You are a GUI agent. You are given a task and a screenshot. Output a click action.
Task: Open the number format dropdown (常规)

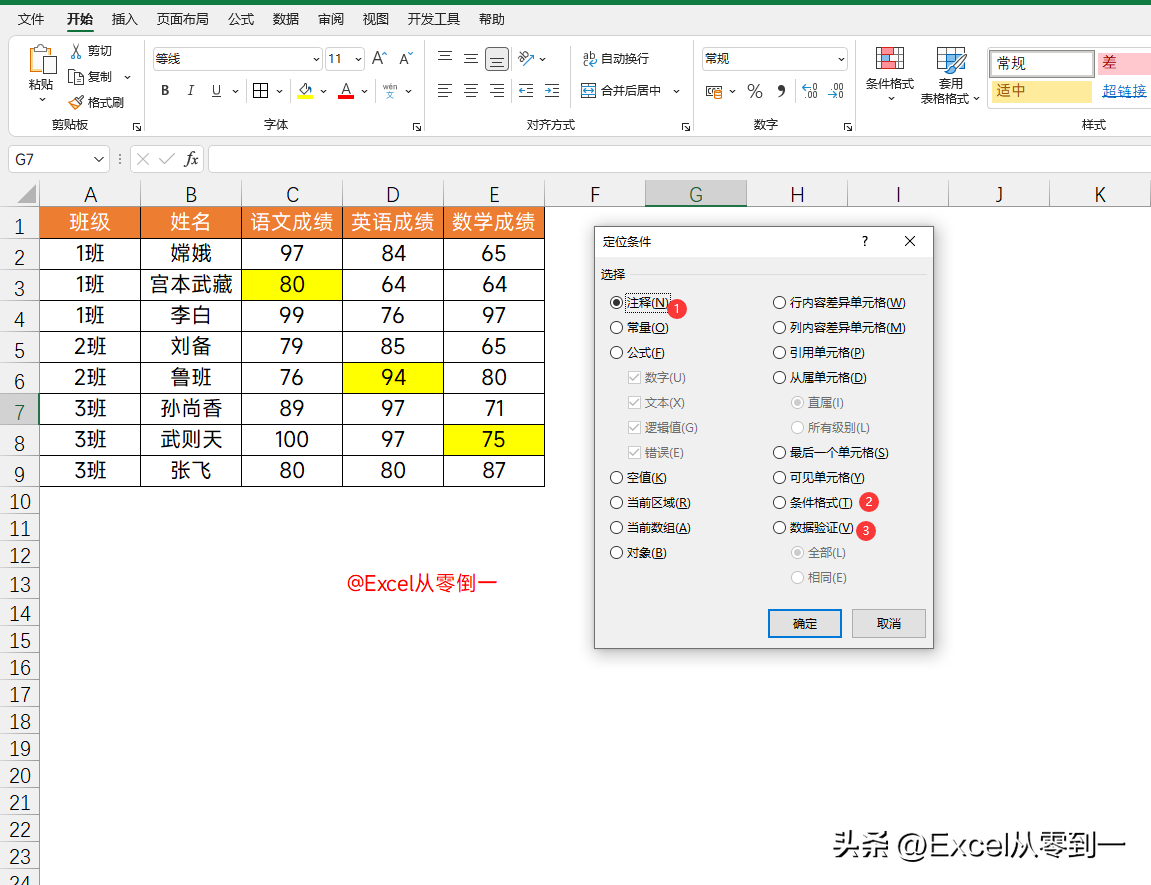click(841, 59)
